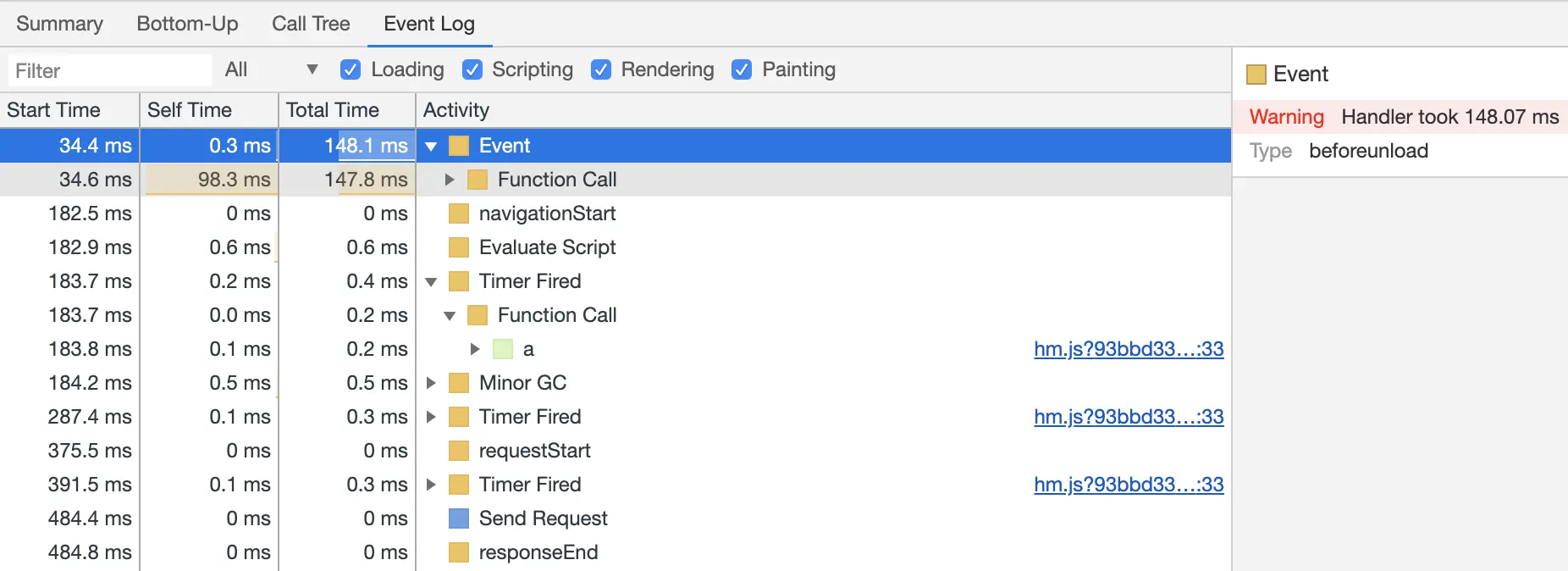
Task: Select the Evaluate Script activity
Action: tap(547, 247)
